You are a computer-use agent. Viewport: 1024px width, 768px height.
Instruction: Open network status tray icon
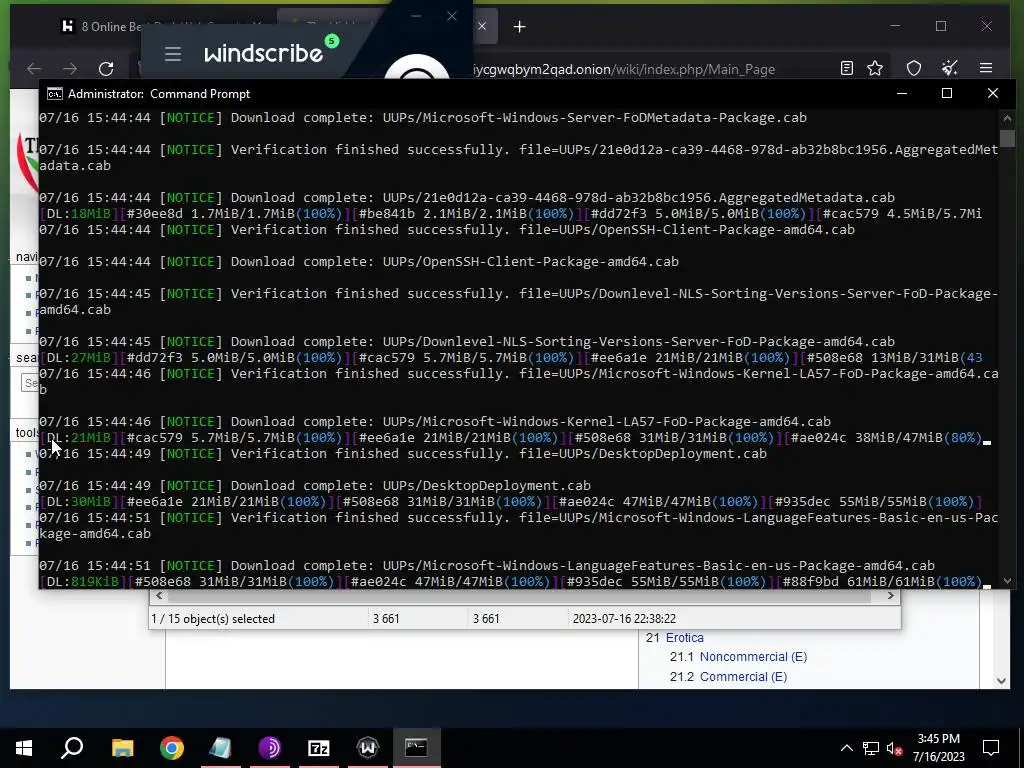(x=871, y=748)
